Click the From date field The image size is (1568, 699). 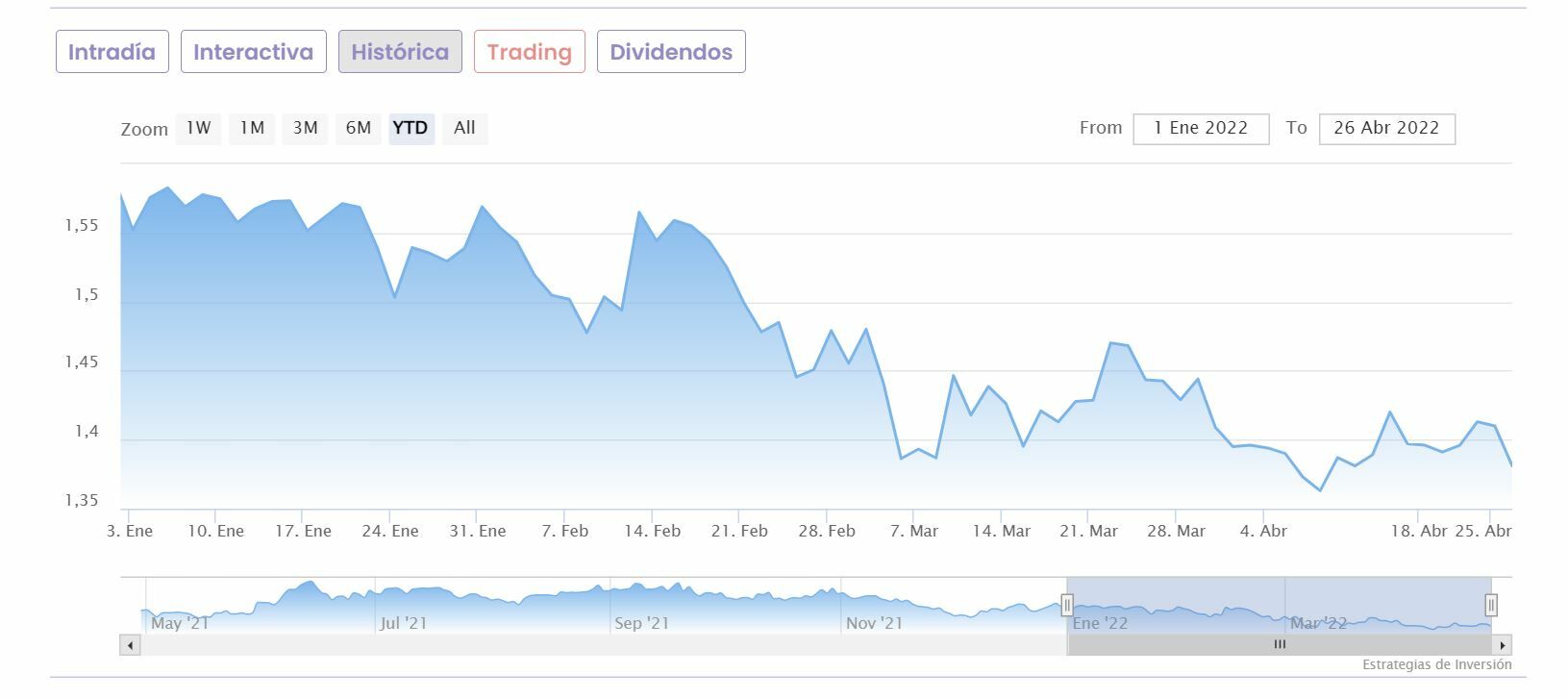pos(1201,129)
